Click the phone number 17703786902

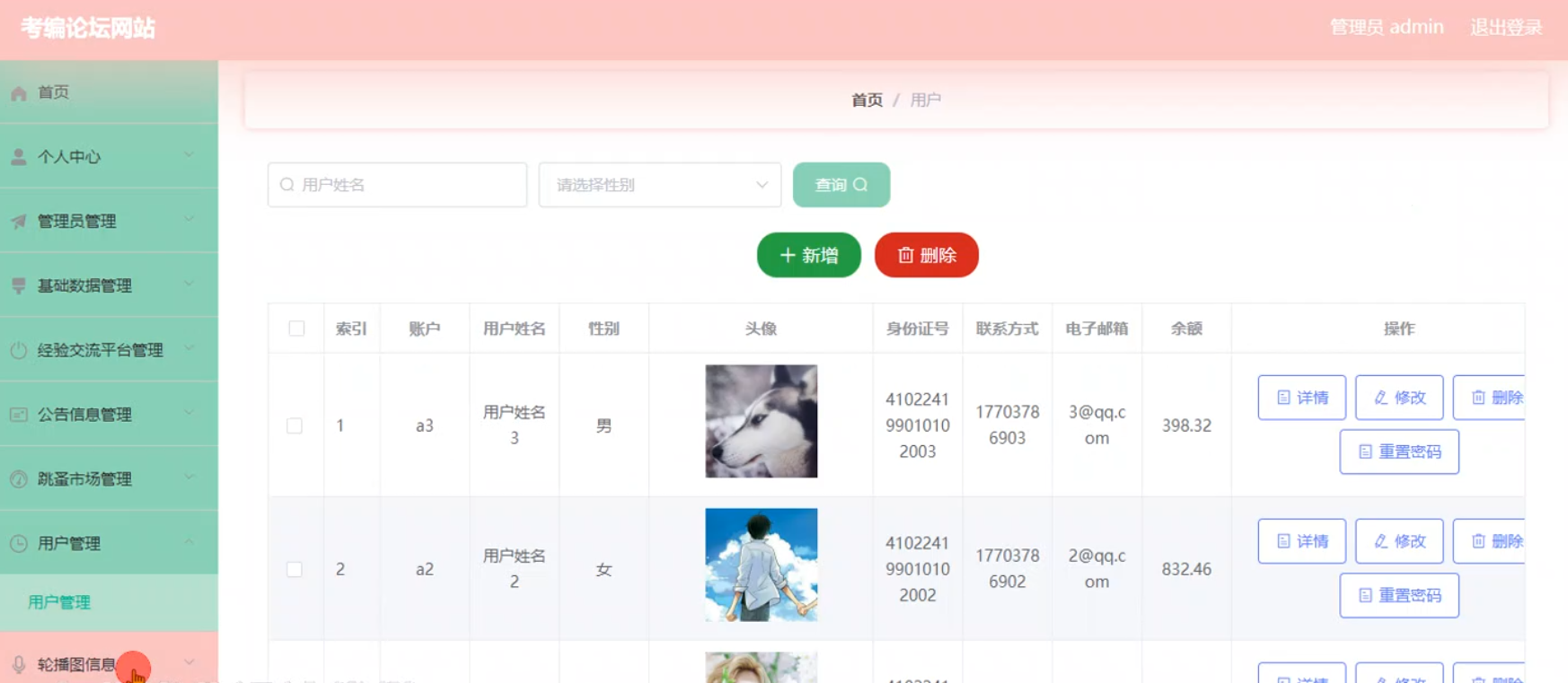click(x=1008, y=569)
